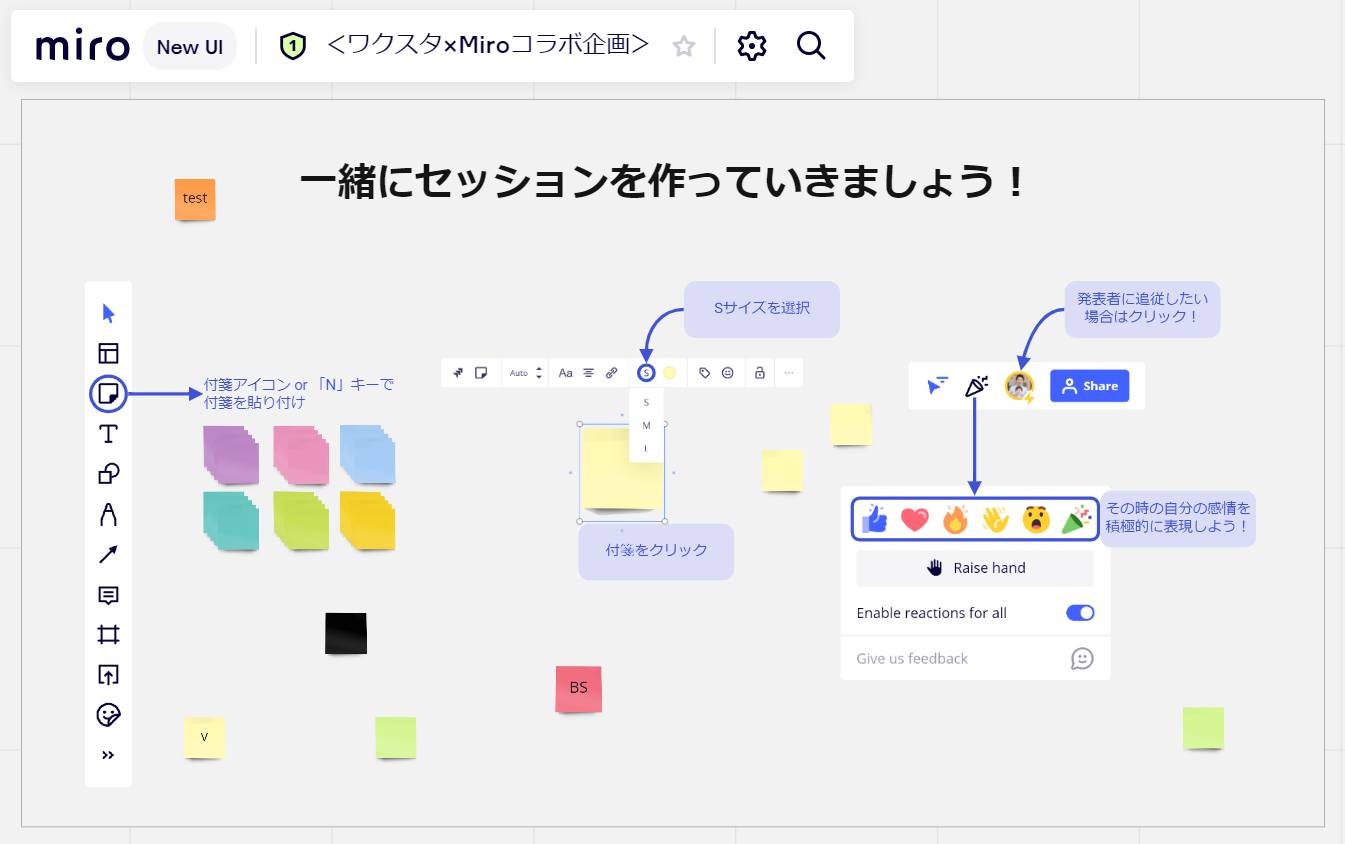Choose S in the size list

pos(646,402)
